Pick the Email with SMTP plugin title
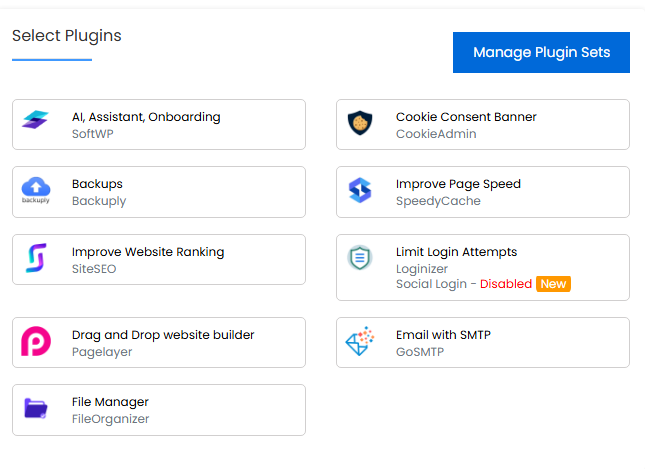The image size is (645, 469). pos(443,335)
